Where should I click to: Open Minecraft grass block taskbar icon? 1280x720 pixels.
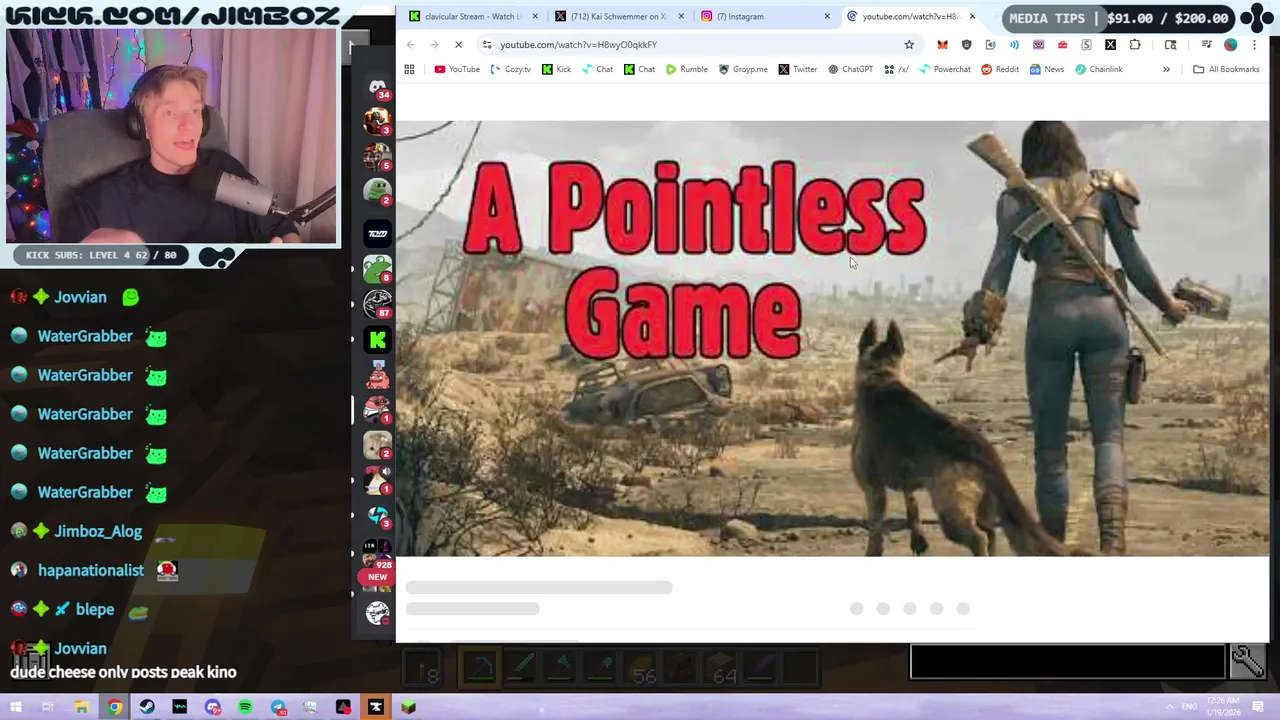tap(408, 707)
